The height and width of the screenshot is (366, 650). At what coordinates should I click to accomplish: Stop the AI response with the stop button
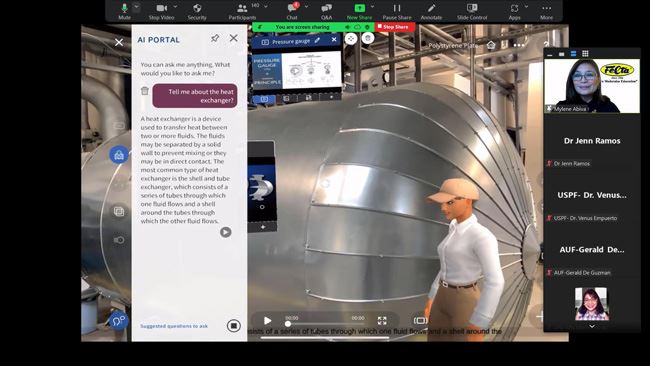(x=233, y=326)
